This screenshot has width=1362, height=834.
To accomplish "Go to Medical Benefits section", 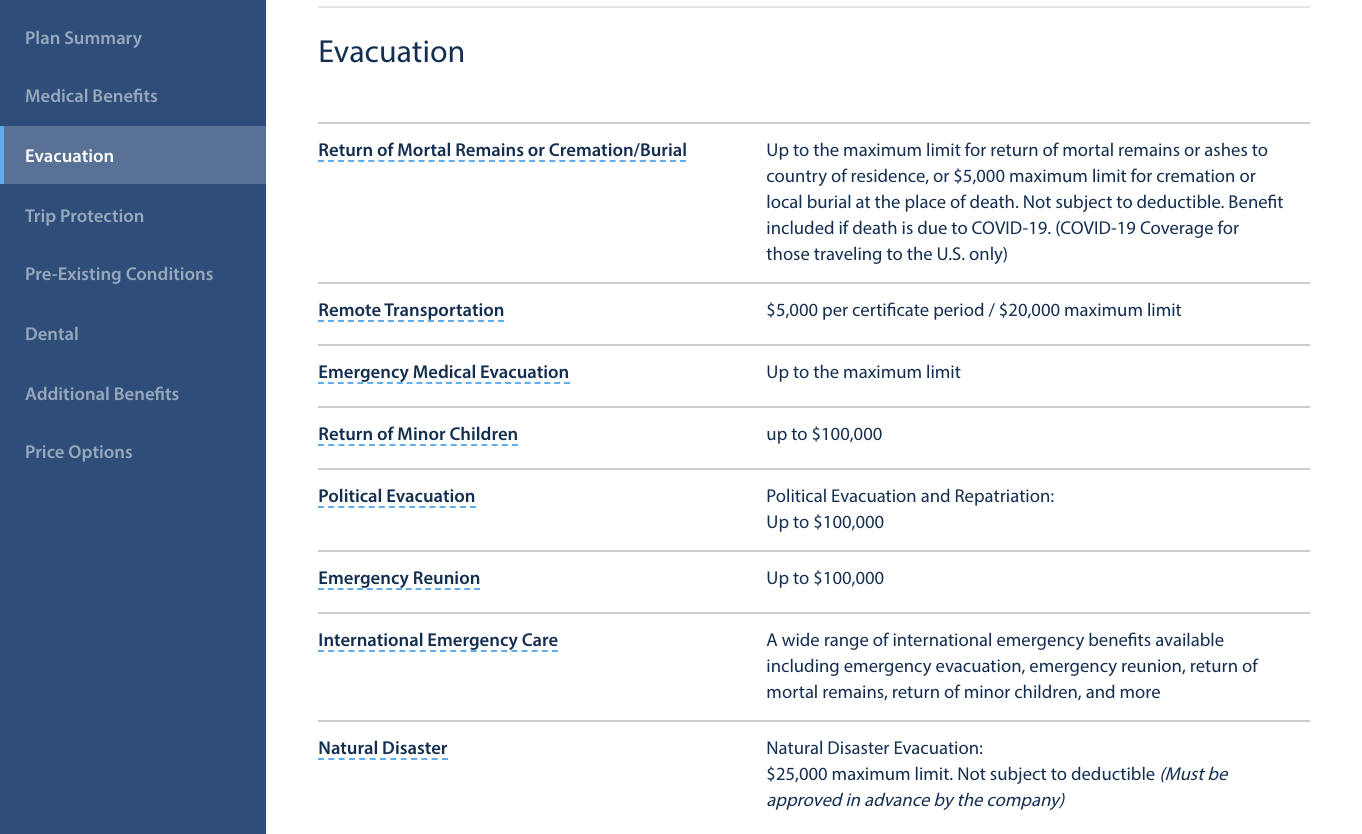I will click(x=91, y=96).
